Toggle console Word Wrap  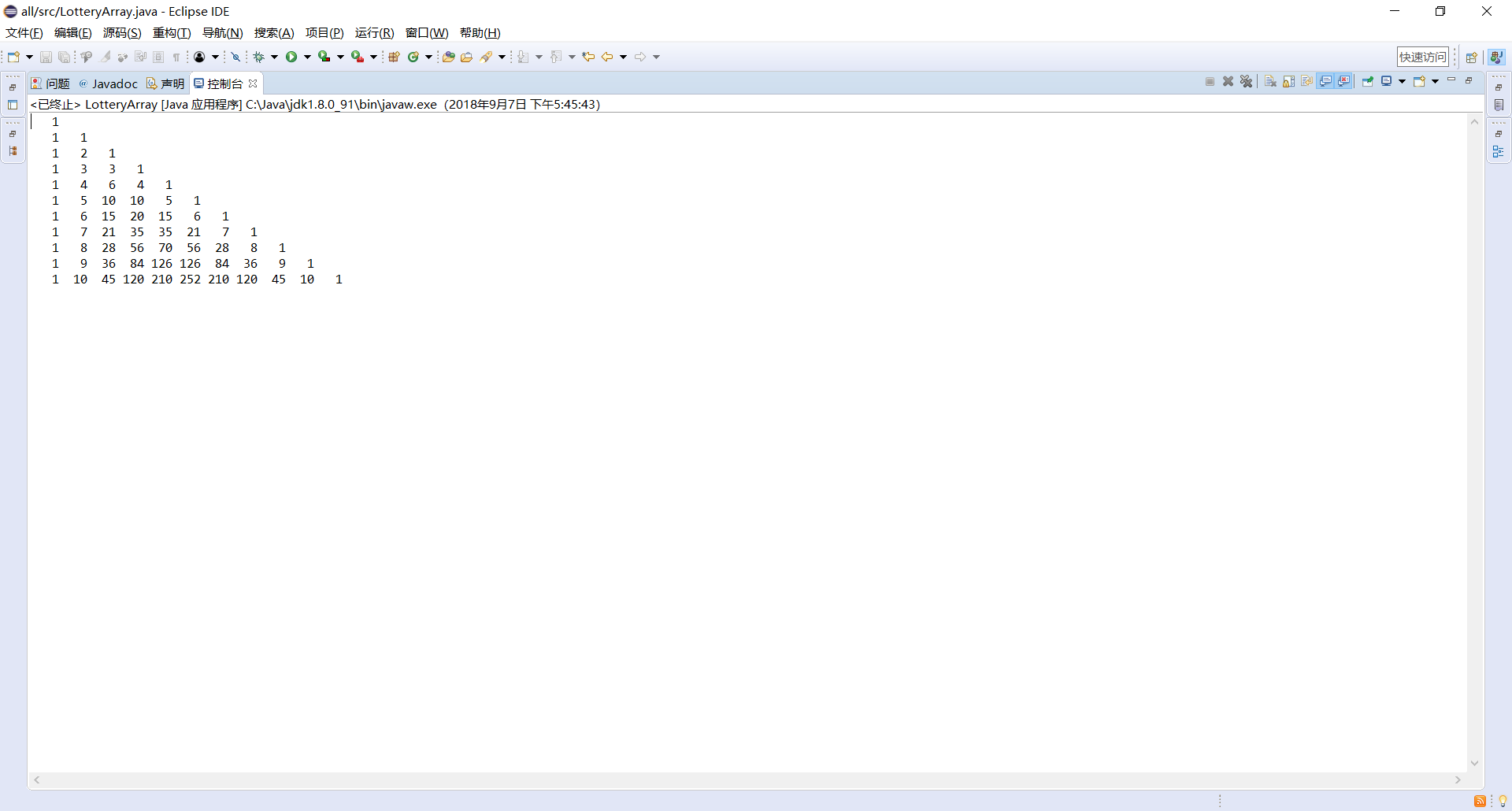pos(1306,81)
